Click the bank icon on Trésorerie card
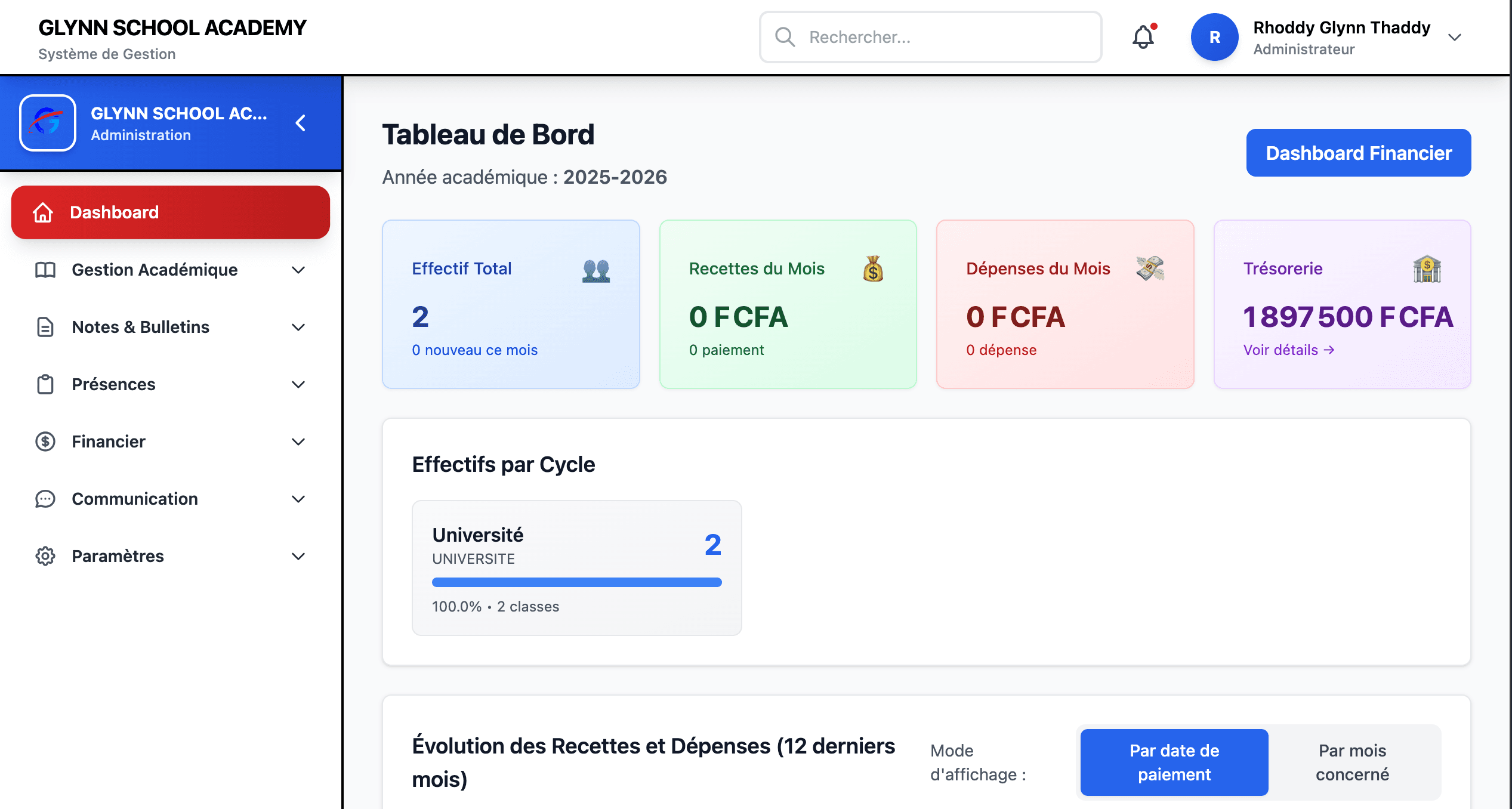The image size is (1512, 809). click(x=1427, y=269)
